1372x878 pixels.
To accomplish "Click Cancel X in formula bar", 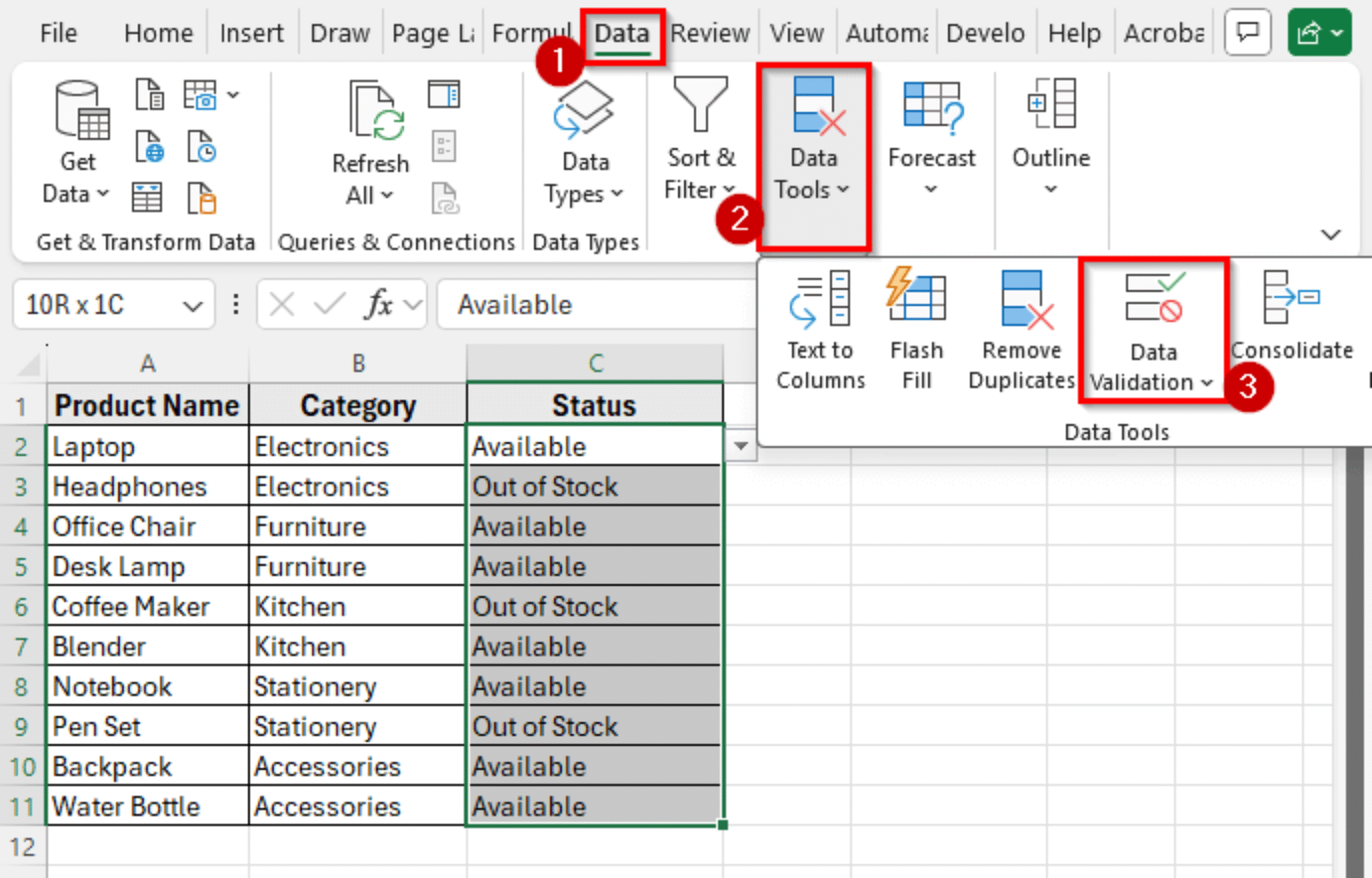I will (x=281, y=305).
